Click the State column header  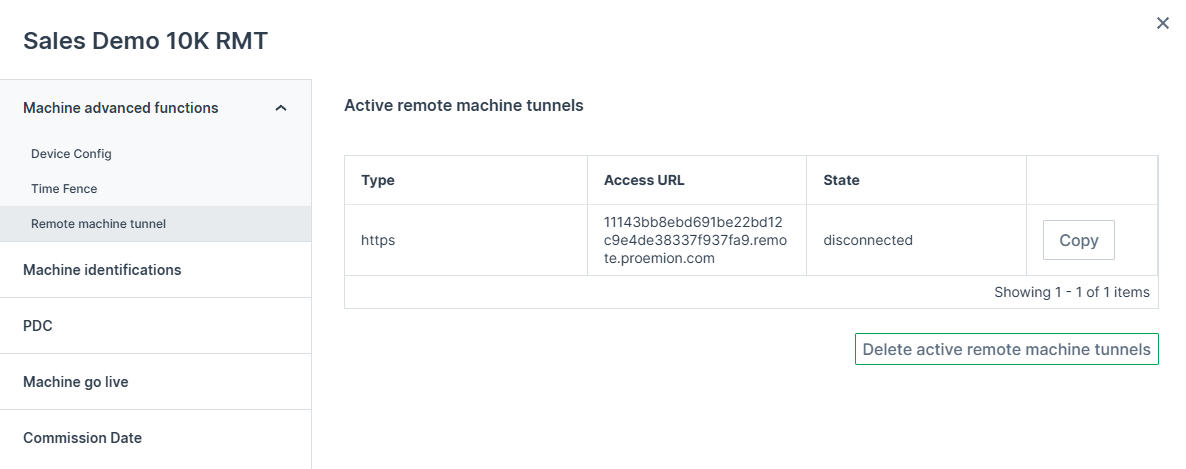tap(841, 181)
